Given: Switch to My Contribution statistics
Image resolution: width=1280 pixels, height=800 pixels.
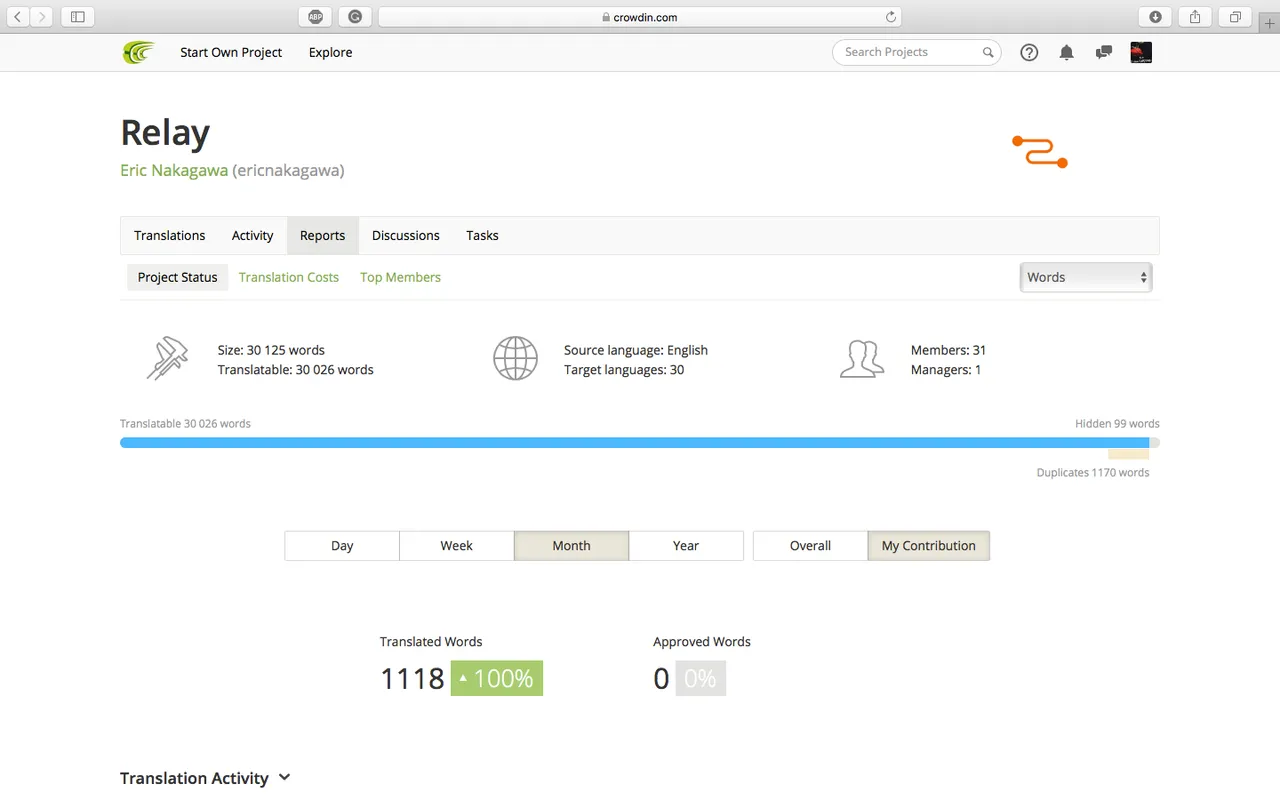Looking at the screenshot, I should (928, 545).
